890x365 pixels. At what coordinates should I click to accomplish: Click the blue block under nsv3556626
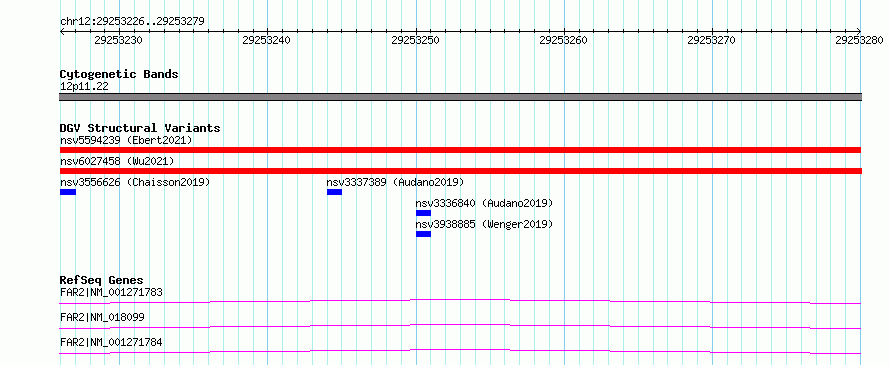[68, 192]
